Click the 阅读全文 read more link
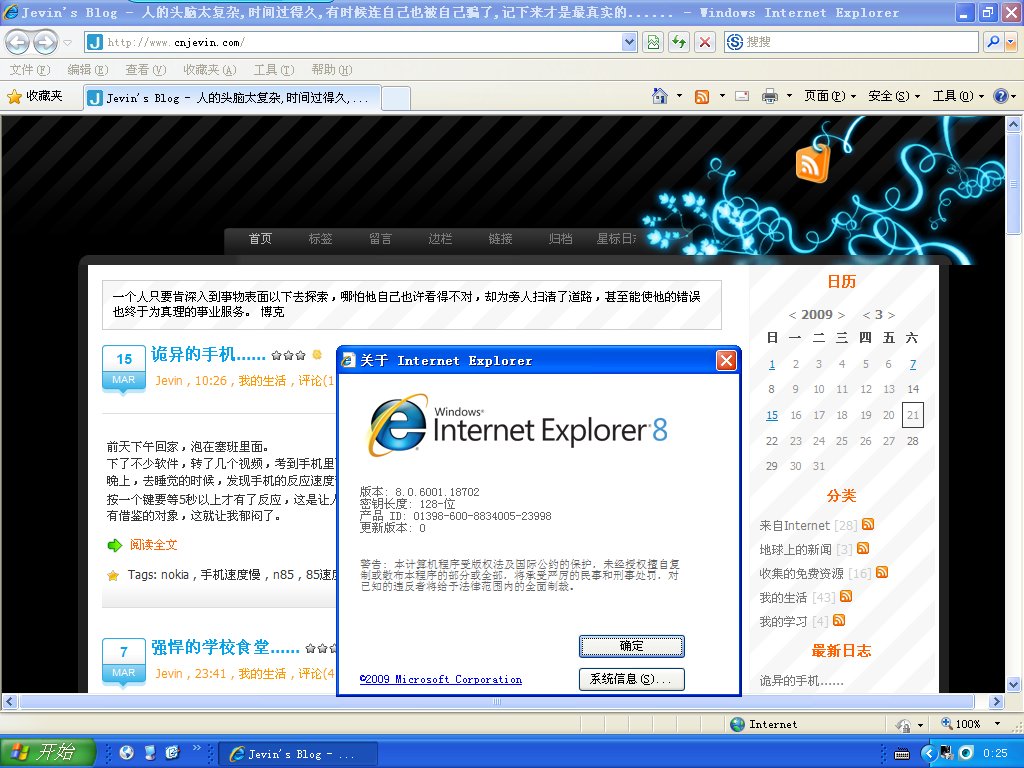This screenshot has width=1024, height=768. [153, 545]
